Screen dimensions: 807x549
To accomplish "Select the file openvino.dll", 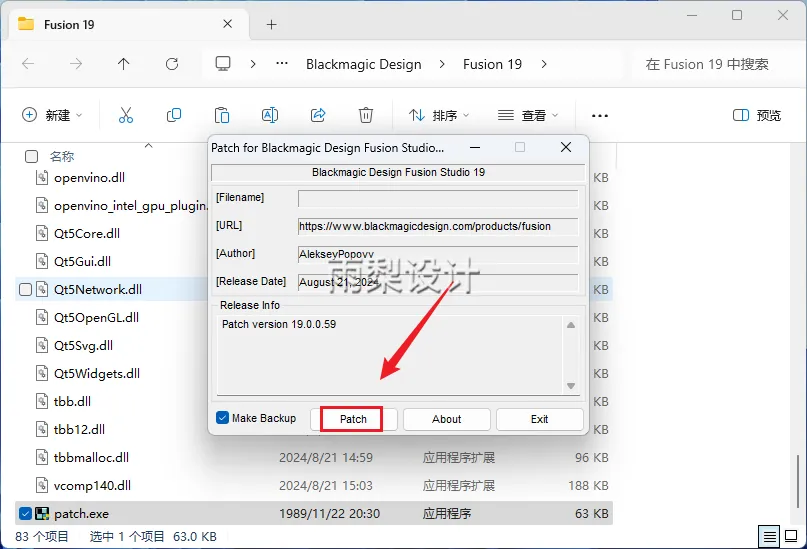I will [90, 178].
